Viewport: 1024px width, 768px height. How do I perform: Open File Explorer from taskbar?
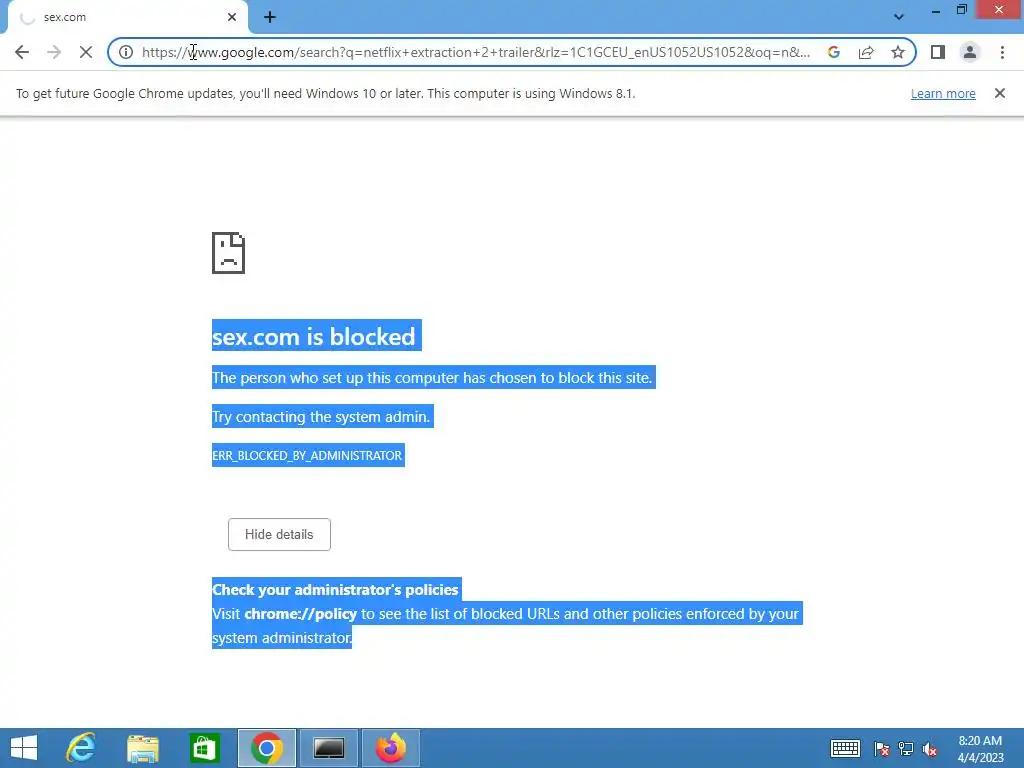point(142,748)
